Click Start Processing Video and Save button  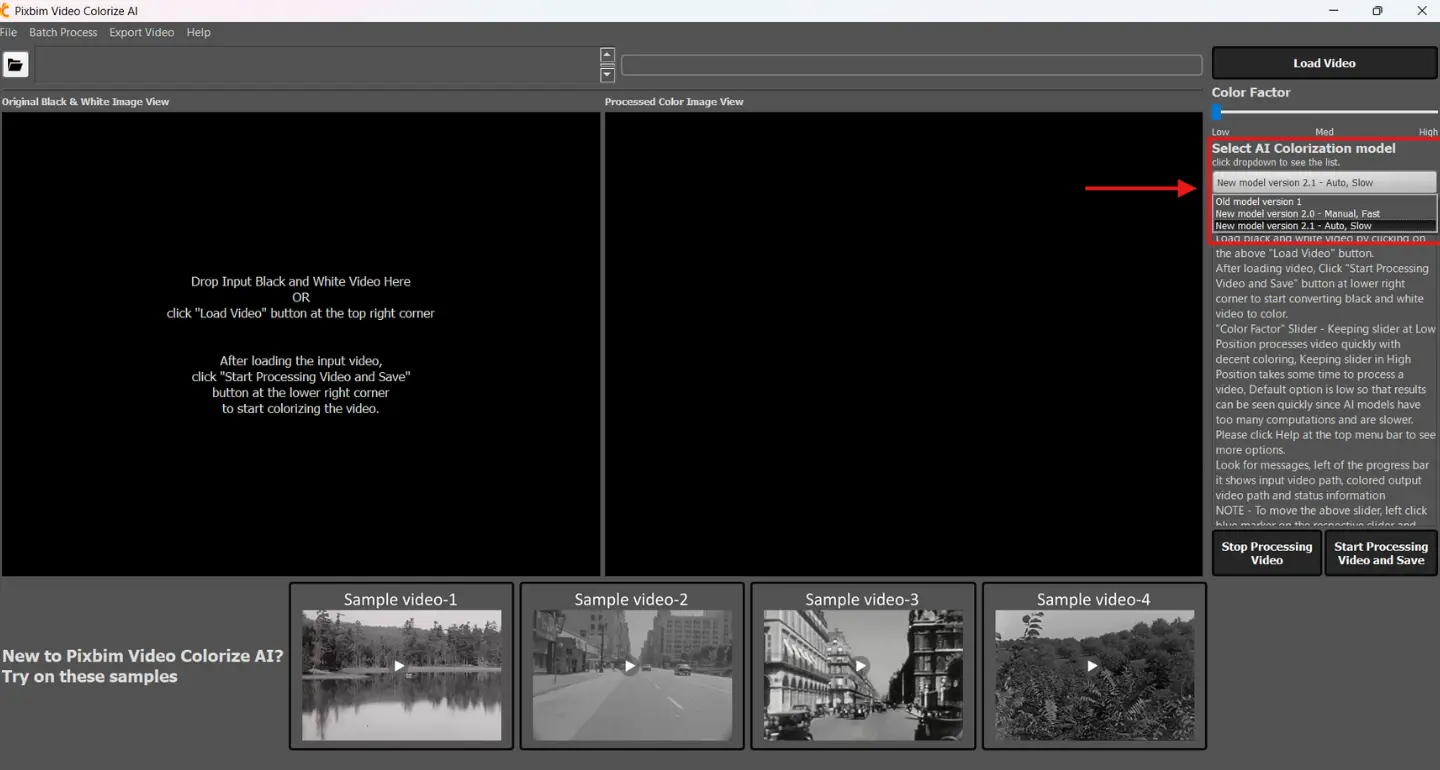pos(1380,553)
